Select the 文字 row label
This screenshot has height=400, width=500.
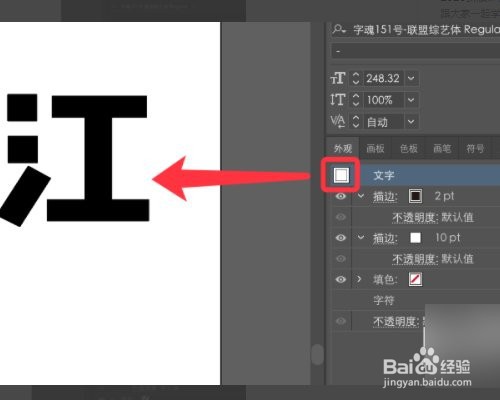384,175
